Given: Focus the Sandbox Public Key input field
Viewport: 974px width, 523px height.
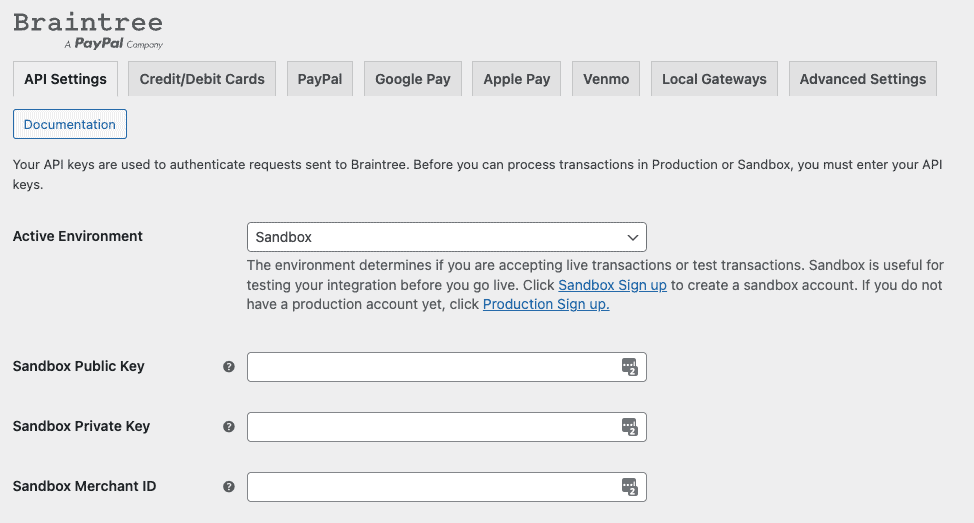Looking at the screenshot, I should click(x=447, y=367).
